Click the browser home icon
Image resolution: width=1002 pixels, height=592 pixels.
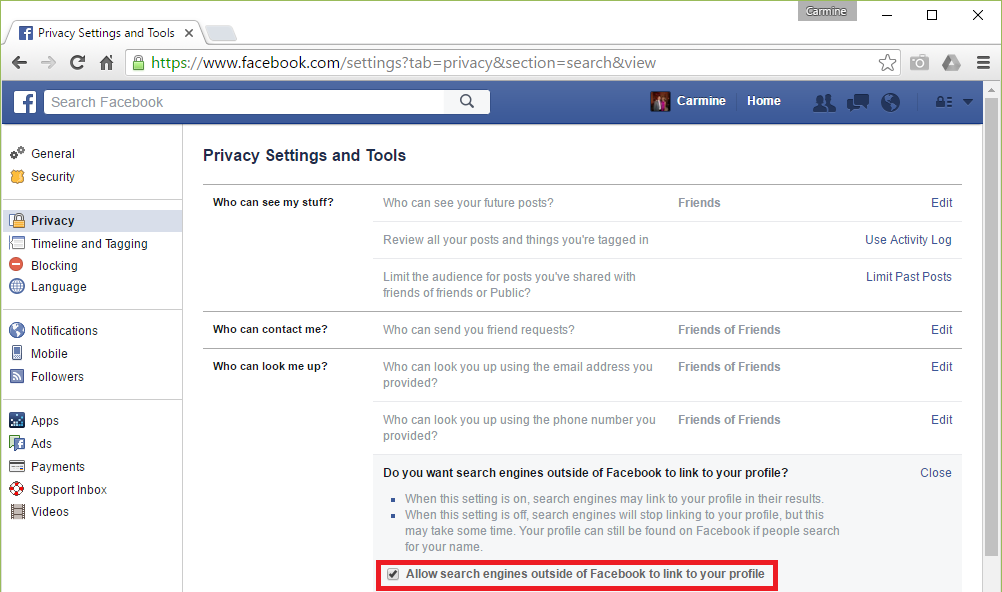point(107,63)
